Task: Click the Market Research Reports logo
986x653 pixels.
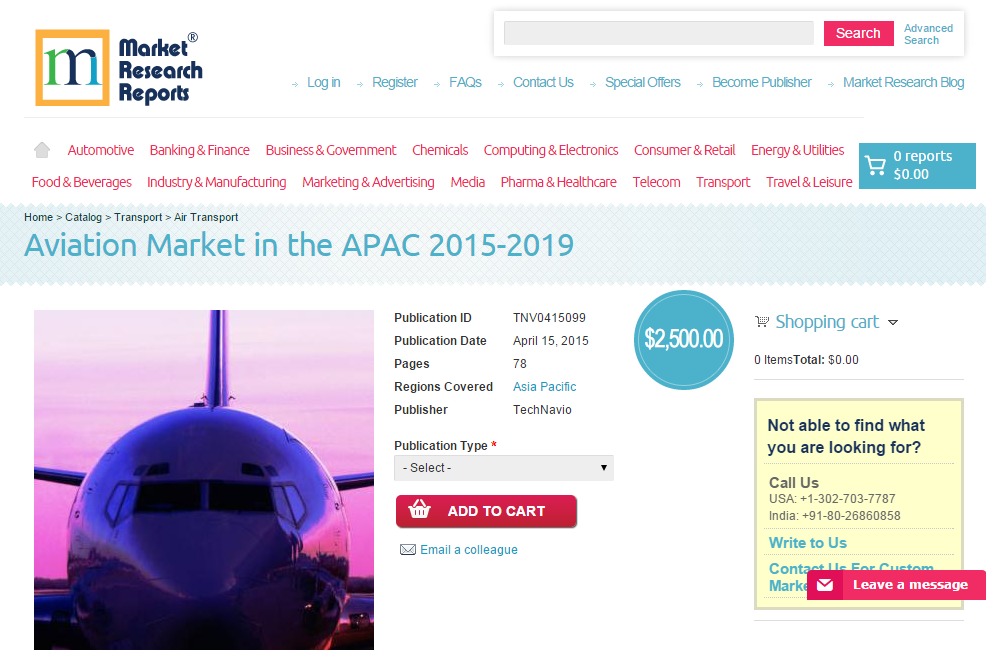Action: pyautogui.click(x=117, y=65)
